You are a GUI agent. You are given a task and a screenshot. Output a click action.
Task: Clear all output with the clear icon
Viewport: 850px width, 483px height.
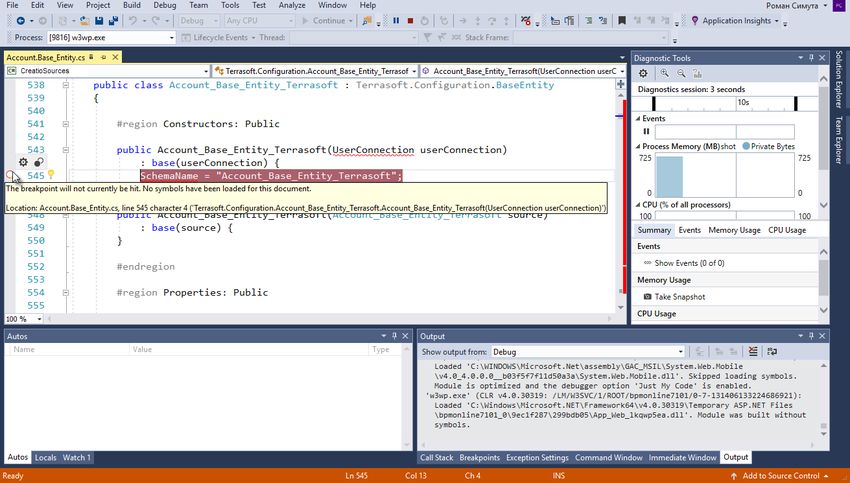[753, 352]
